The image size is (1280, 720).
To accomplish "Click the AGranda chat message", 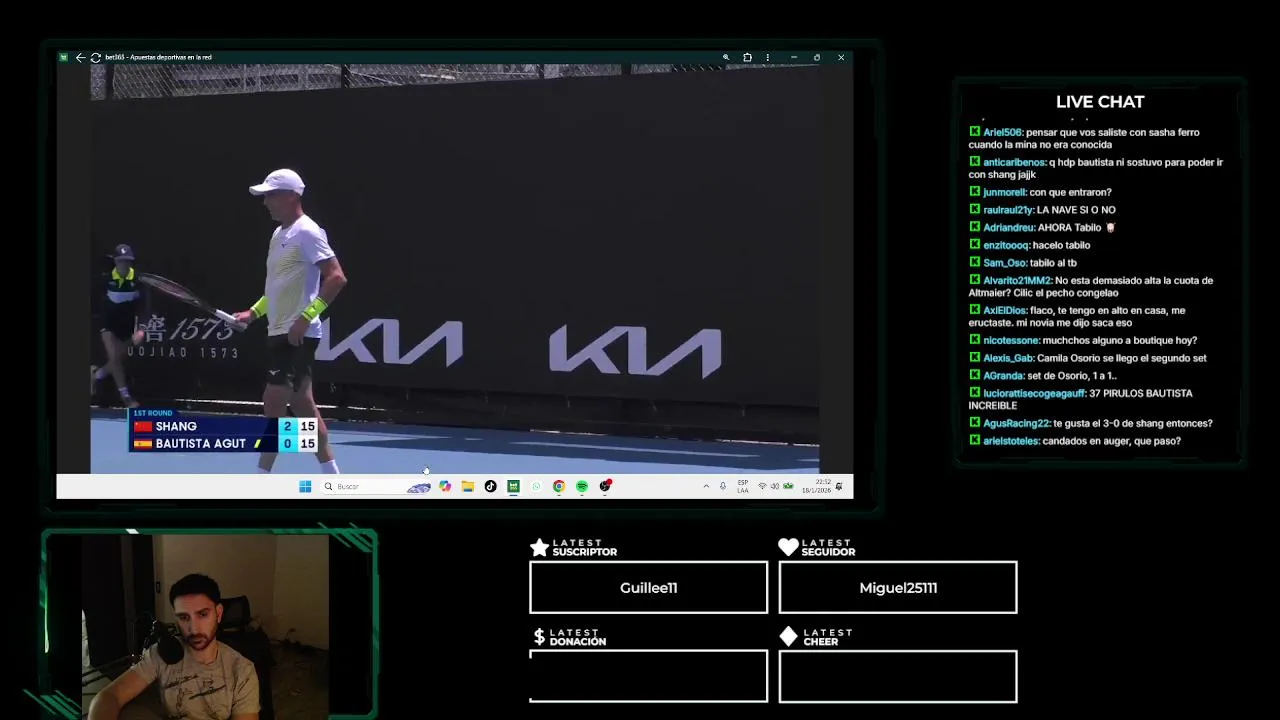I will click(1043, 376).
